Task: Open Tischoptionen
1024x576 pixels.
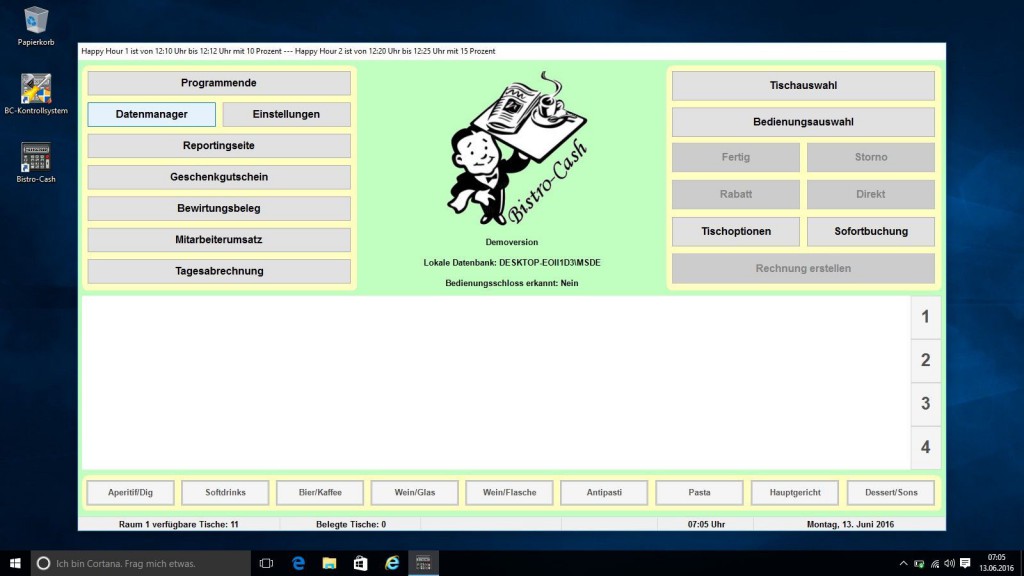Action: click(x=735, y=231)
